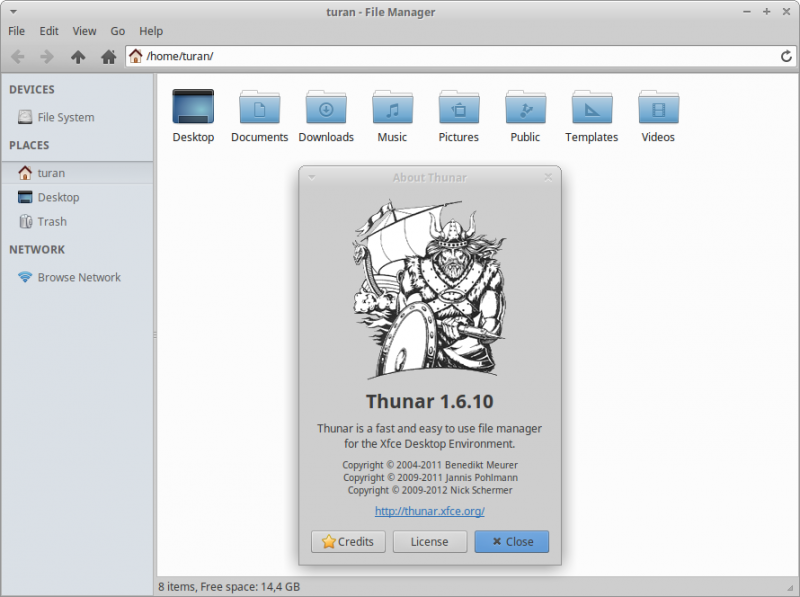Open window menu arrow of File Manager title bar

(x=13, y=11)
